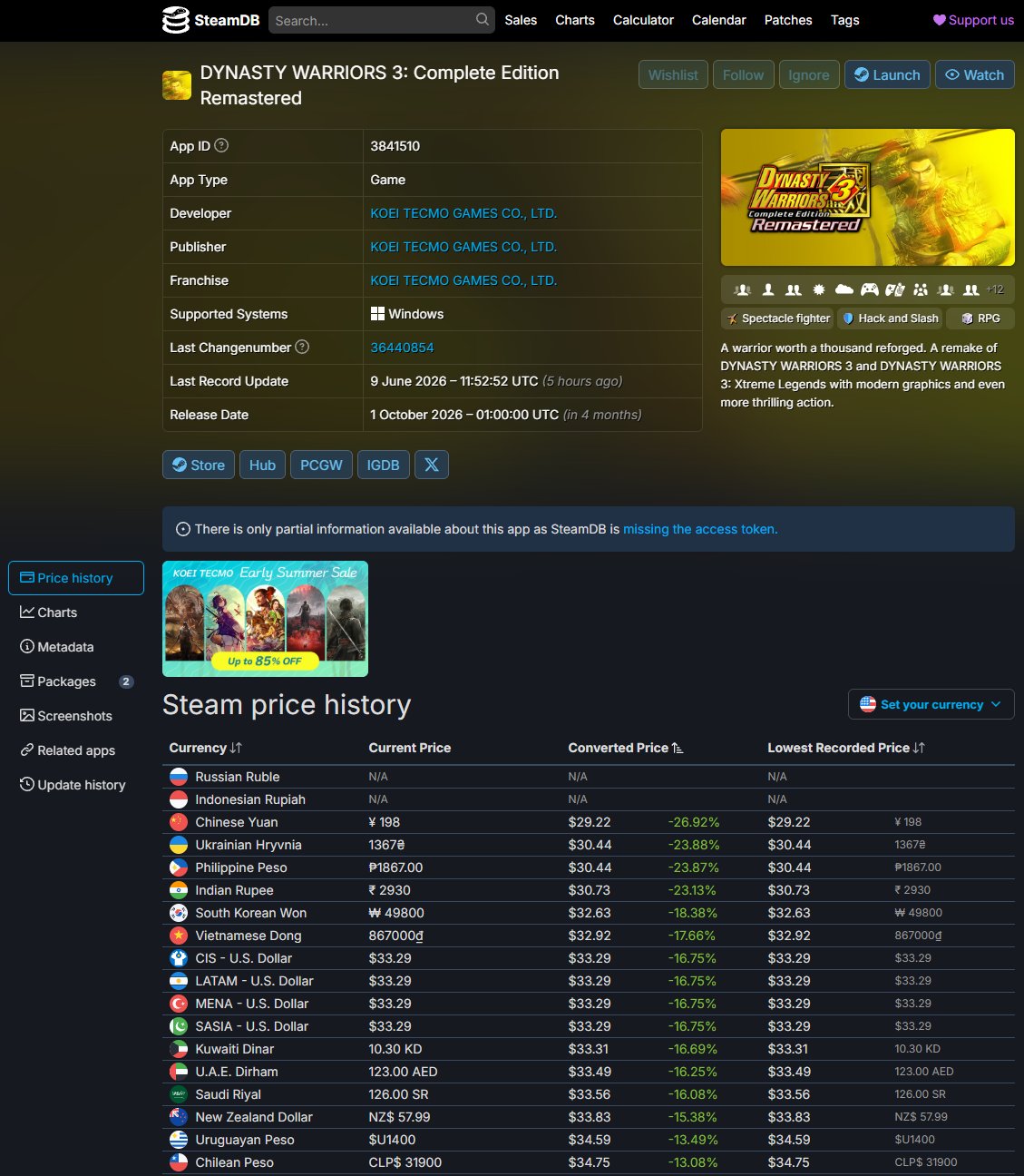This screenshot has height=1176, width=1024.
Task: Sort table by Converted Price column
Action: pyautogui.click(x=626, y=748)
